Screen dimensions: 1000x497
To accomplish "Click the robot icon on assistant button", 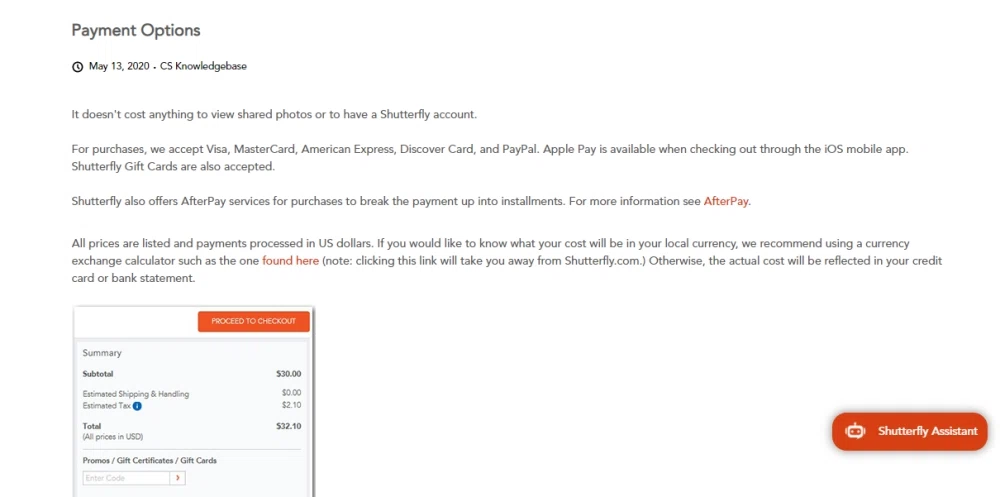I will pyautogui.click(x=855, y=431).
